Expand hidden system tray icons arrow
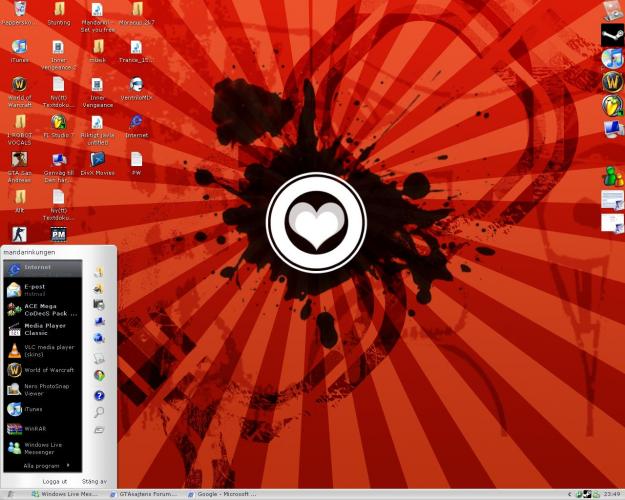This screenshot has height=500, width=625. pyautogui.click(x=568, y=493)
